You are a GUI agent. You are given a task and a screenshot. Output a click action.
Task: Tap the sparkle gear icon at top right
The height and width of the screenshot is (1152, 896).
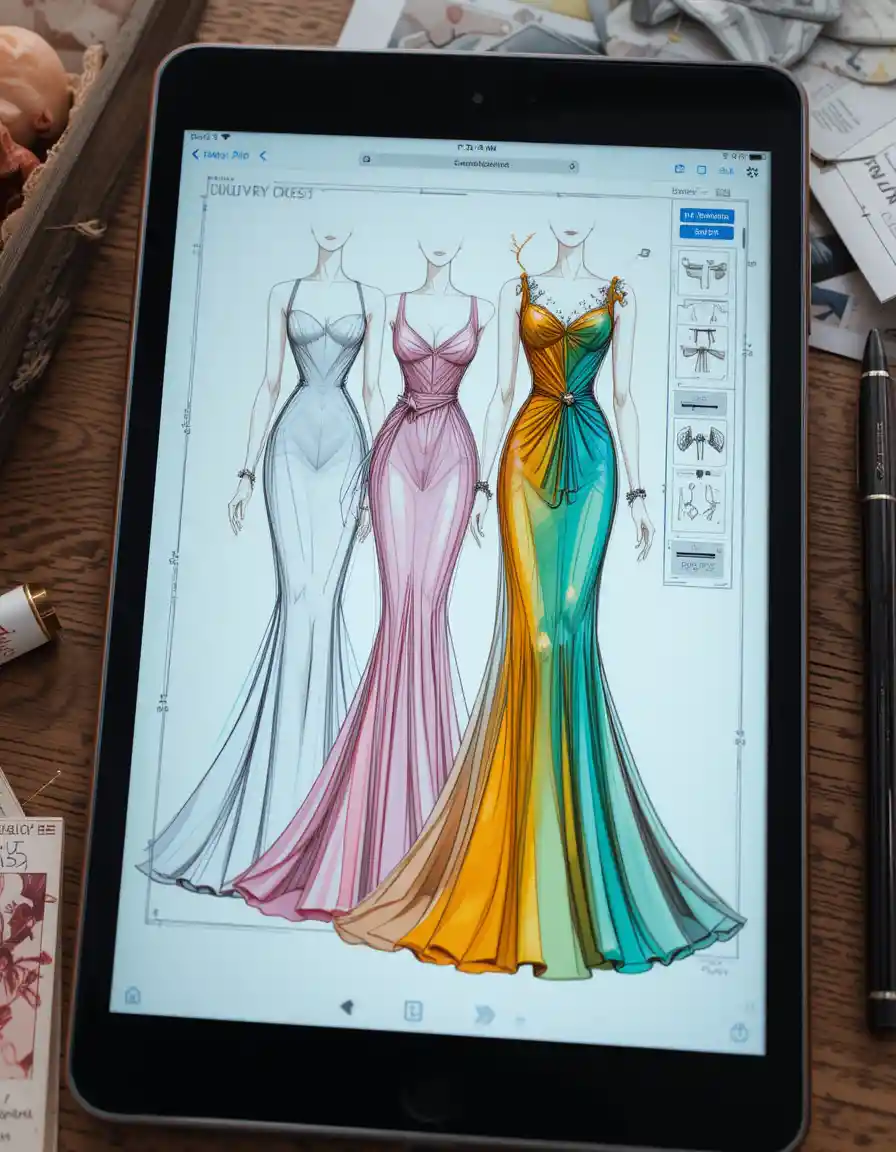click(751, 172)
